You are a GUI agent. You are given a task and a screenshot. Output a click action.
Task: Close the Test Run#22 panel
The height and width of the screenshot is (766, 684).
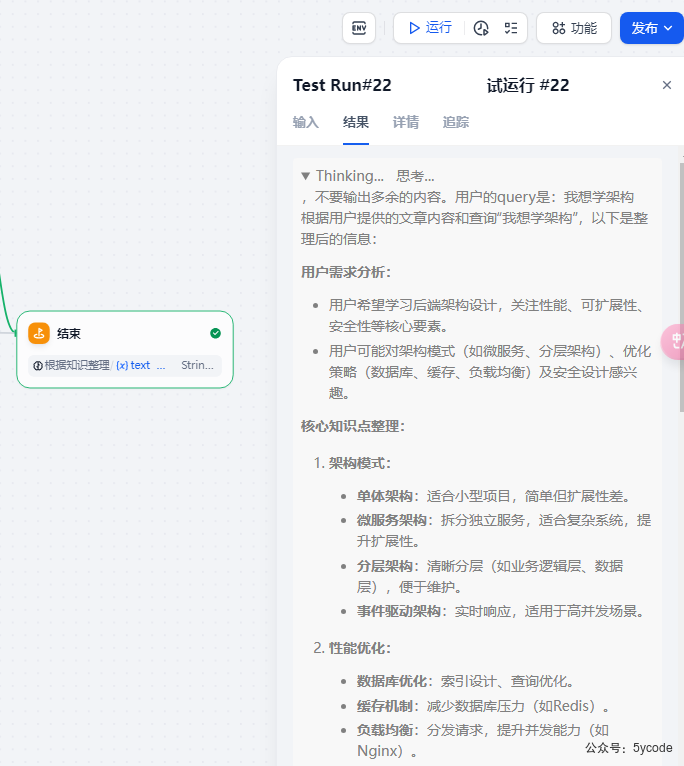pos(666,85)
